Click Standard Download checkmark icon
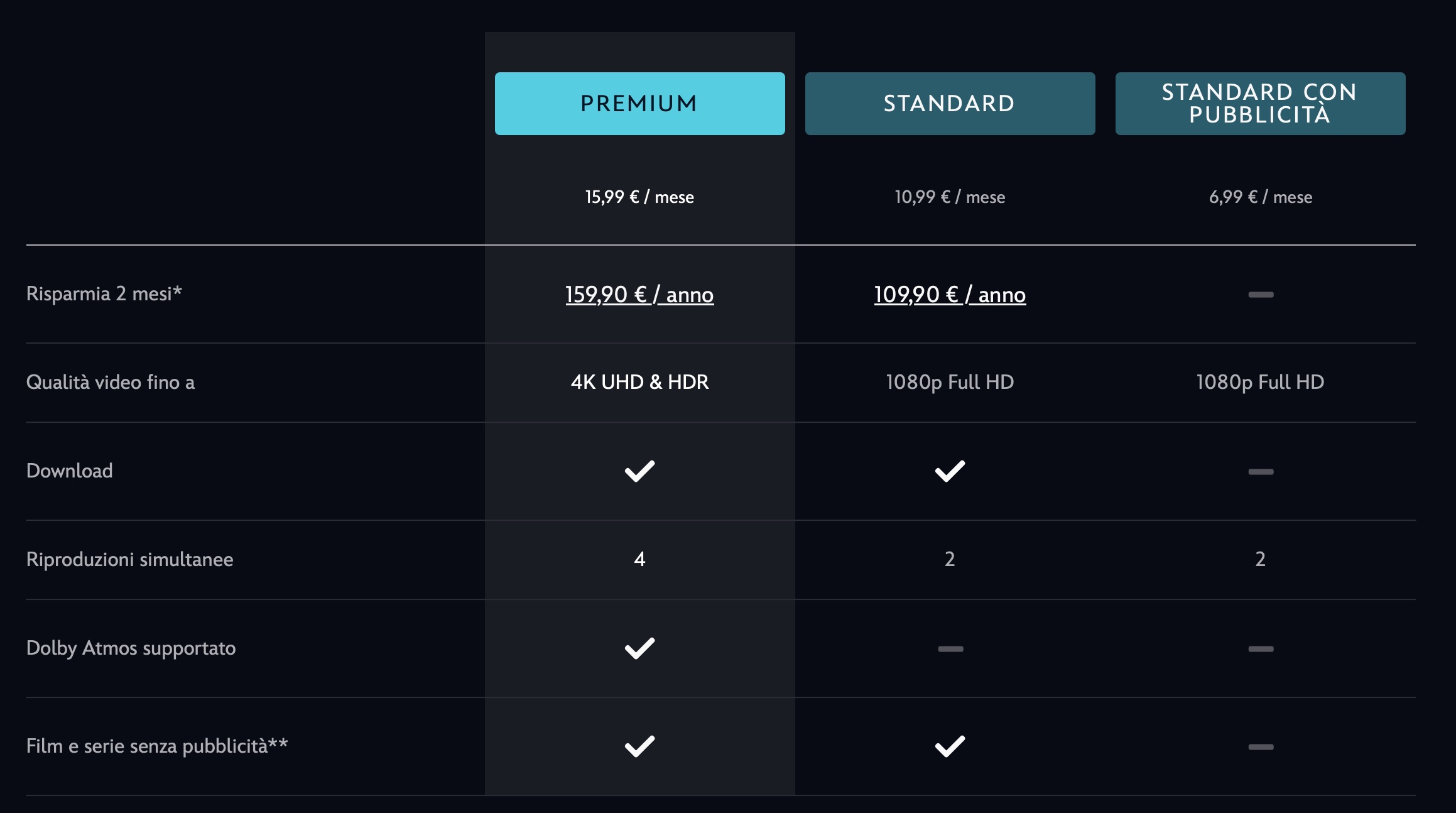The height and width of the screenshot is (813, 1456). (950, 471)
